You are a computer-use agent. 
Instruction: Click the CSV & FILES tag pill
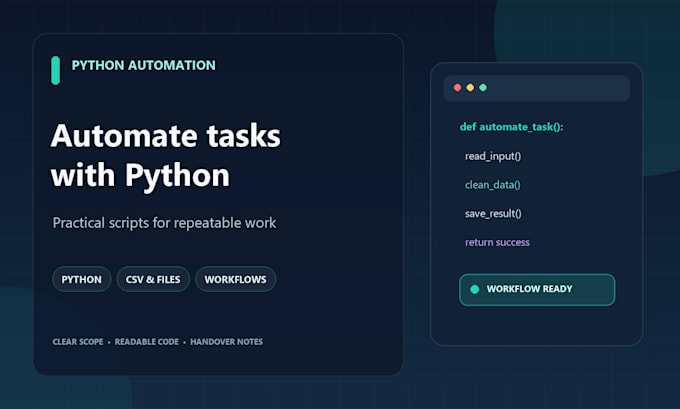(x=153, y=279)
